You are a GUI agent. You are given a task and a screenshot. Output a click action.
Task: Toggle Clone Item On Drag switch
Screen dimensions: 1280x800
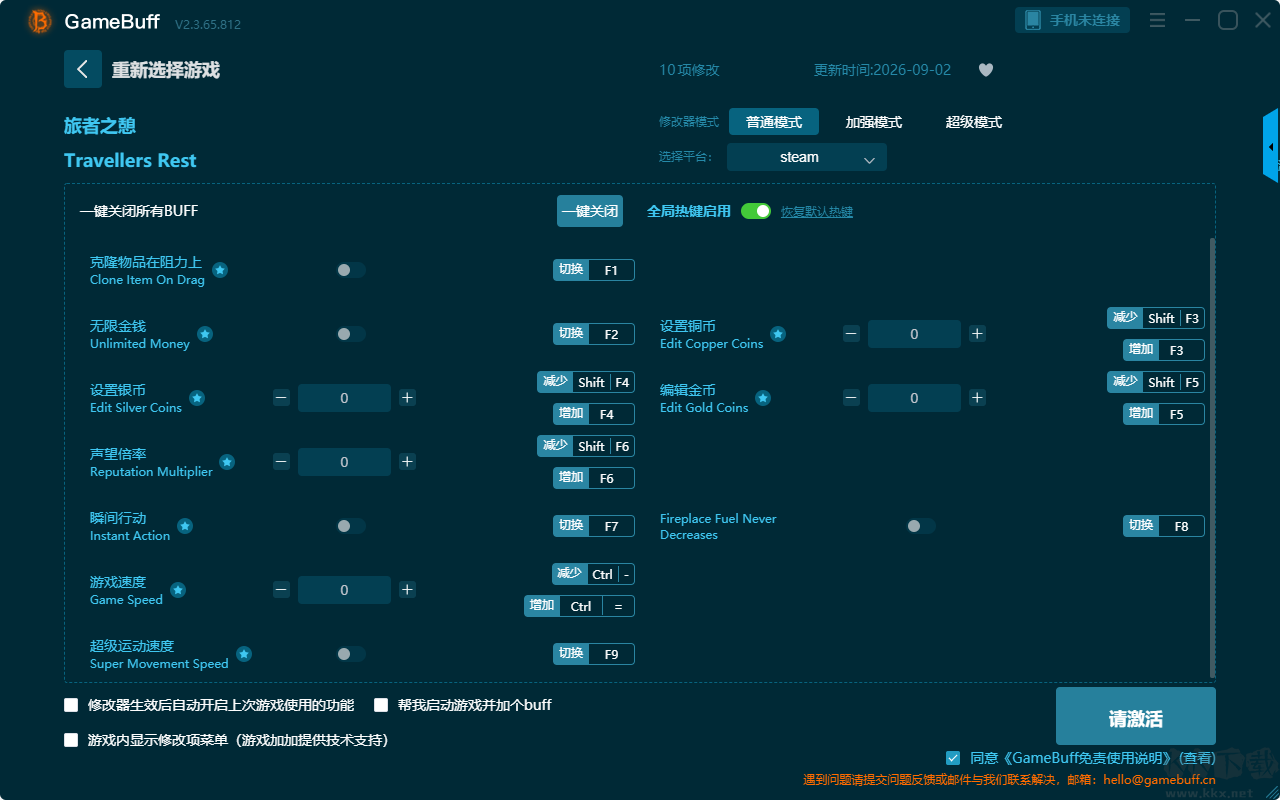(351, 270)
